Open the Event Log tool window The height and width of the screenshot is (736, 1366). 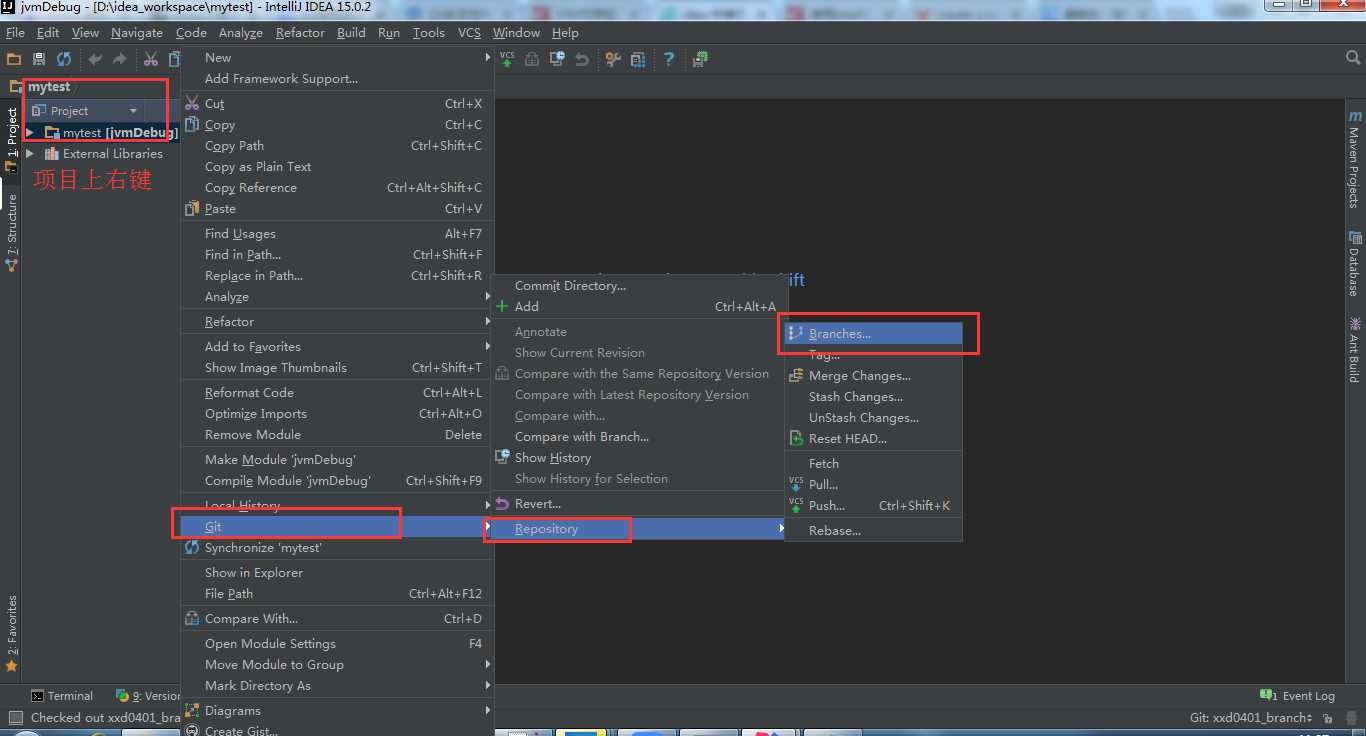[1298, 696]
